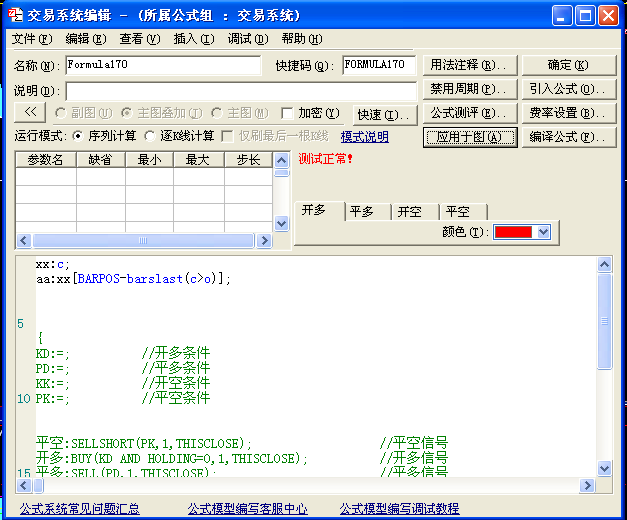
Task: Select 逐K线计算 run mode radio button
Action: (x=150, y=136)
